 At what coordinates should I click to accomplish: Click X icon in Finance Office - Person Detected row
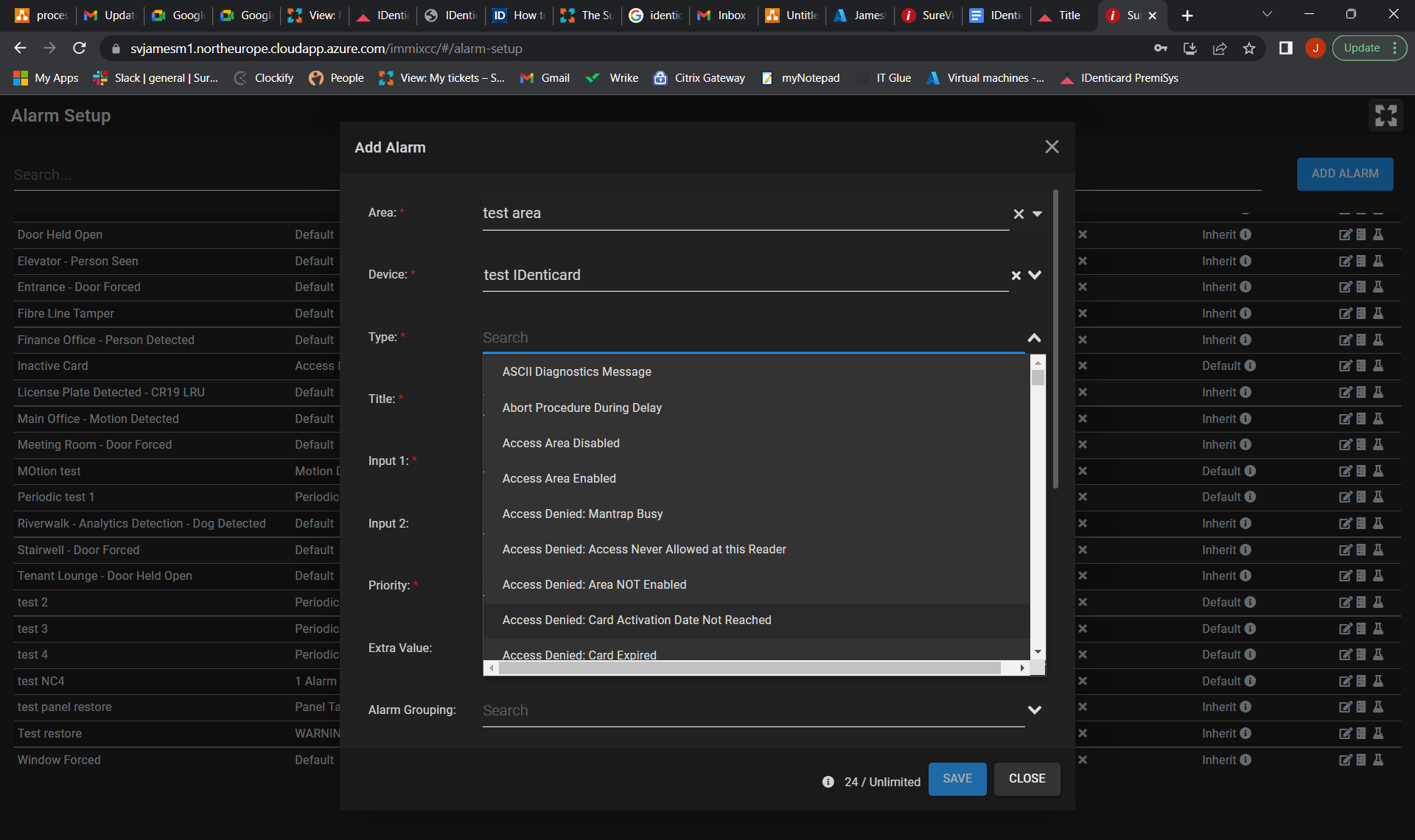pos(1083,340)
